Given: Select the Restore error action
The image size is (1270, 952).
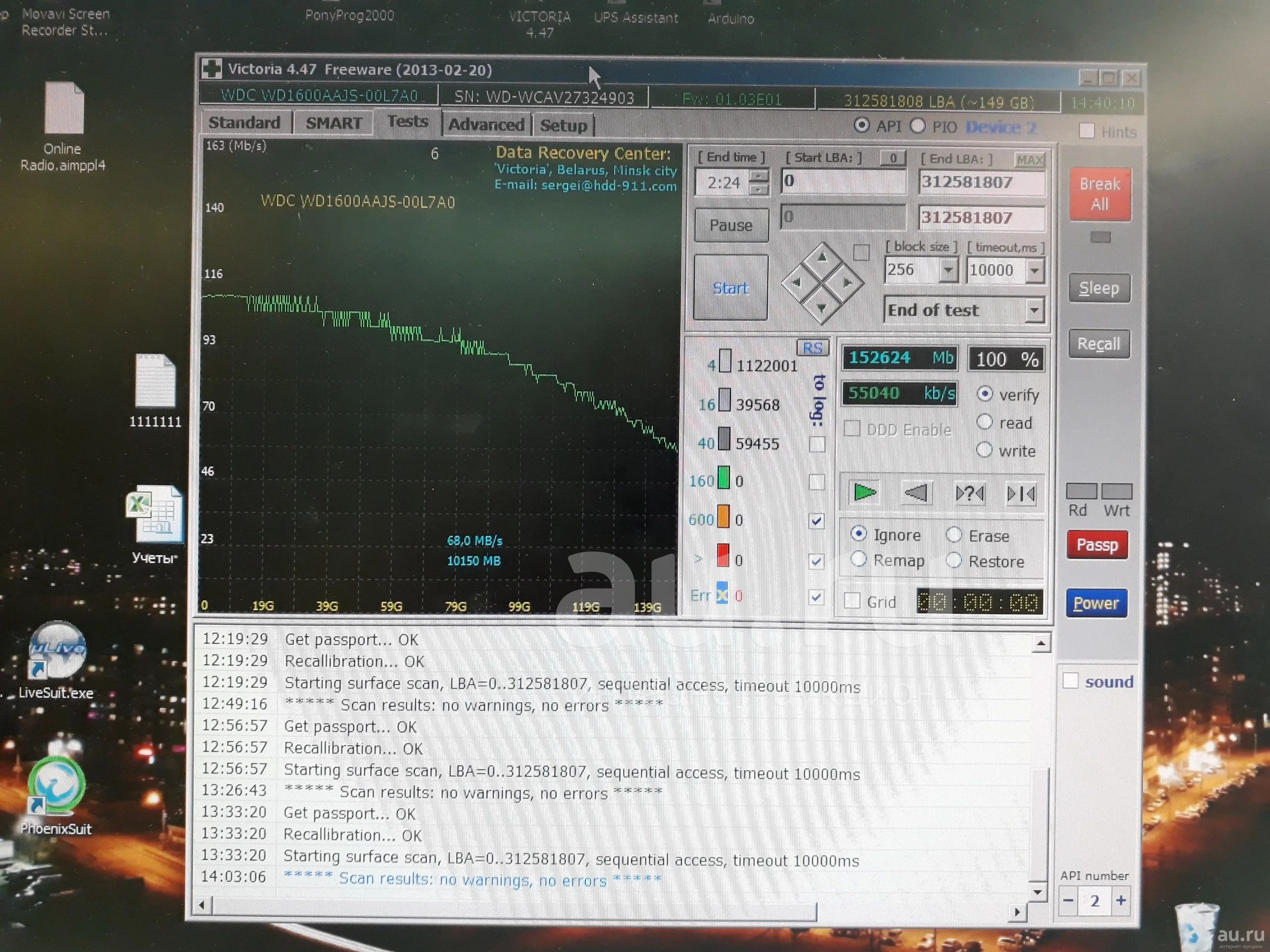Looking at the screenshot, I should [x=953, y=560].
